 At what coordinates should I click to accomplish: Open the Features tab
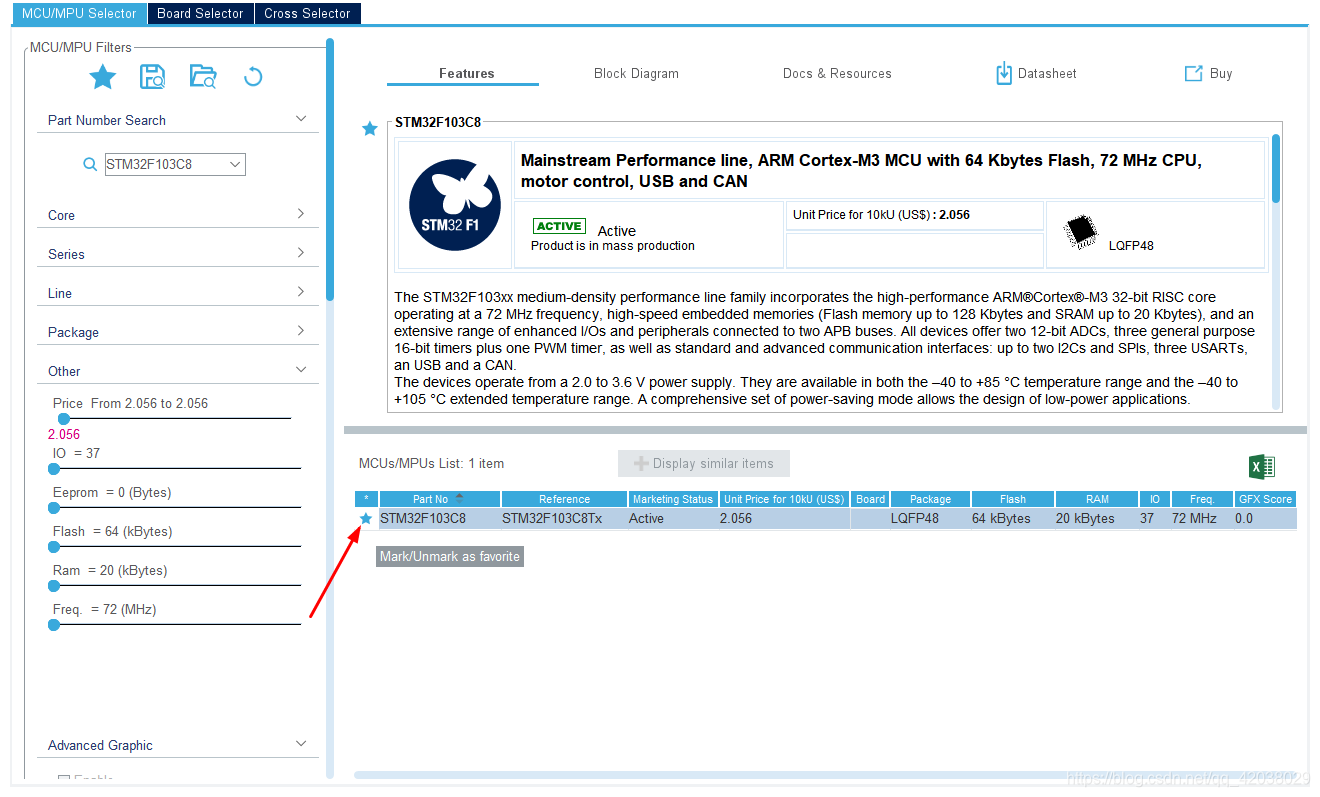pos(466,73)
